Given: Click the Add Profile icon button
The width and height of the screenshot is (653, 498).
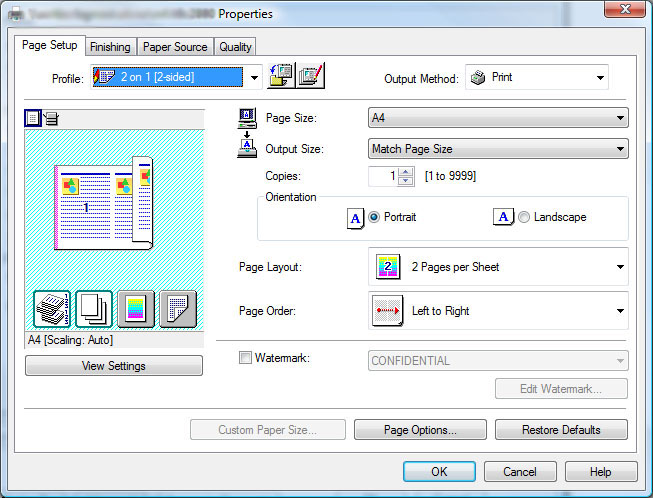Looking at the screenshot, I should point(281,75).
